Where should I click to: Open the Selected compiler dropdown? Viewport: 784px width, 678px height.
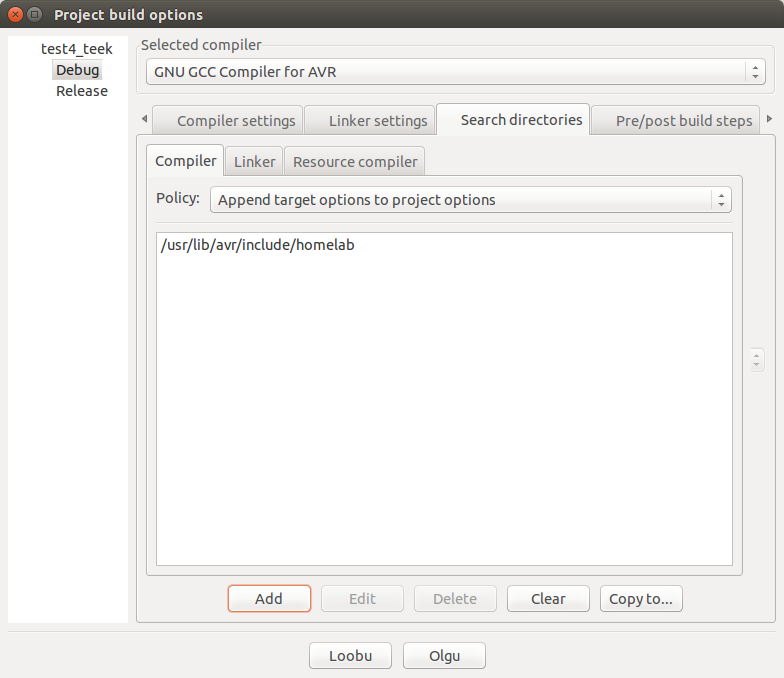(x=455, y=72)
